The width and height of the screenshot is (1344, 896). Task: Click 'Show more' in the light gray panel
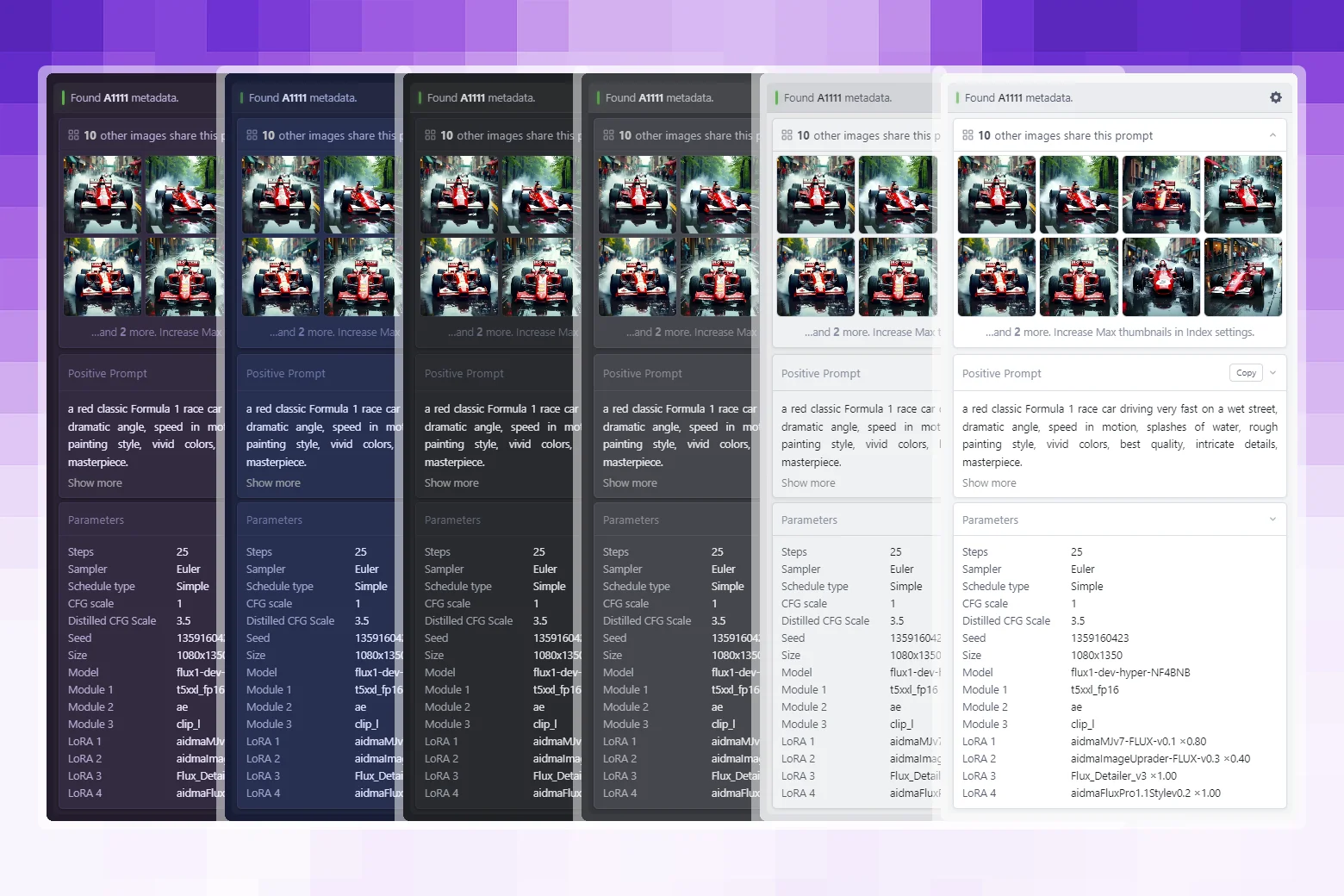[x=807, y=483]
